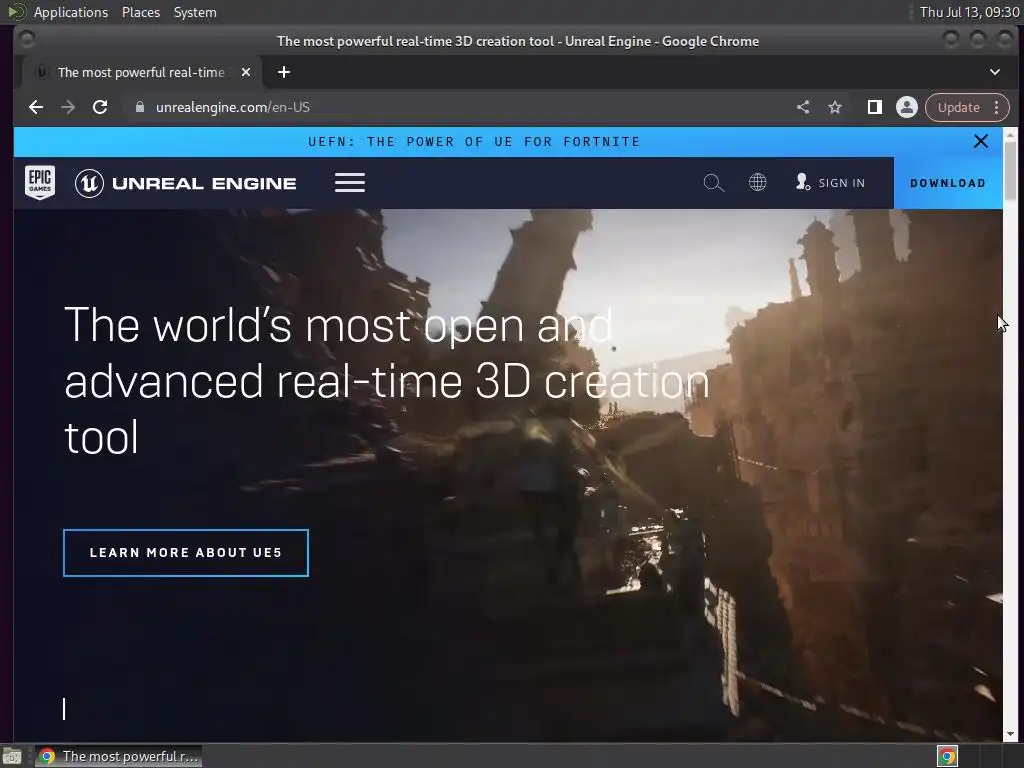Click the Epic Games logo

pyautogui.click(x=40, y=182)
